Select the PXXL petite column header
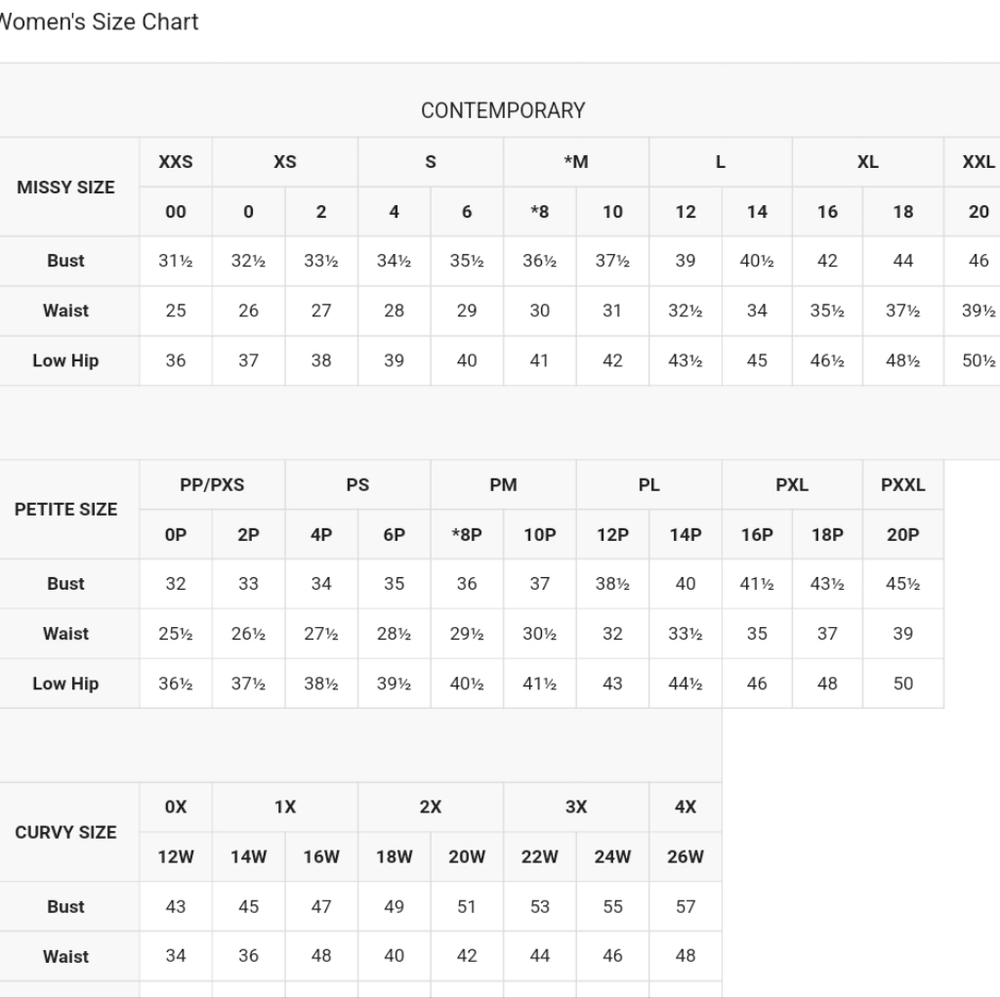The height and width of the screenshot is (998, 1000). tap(902, 485)
